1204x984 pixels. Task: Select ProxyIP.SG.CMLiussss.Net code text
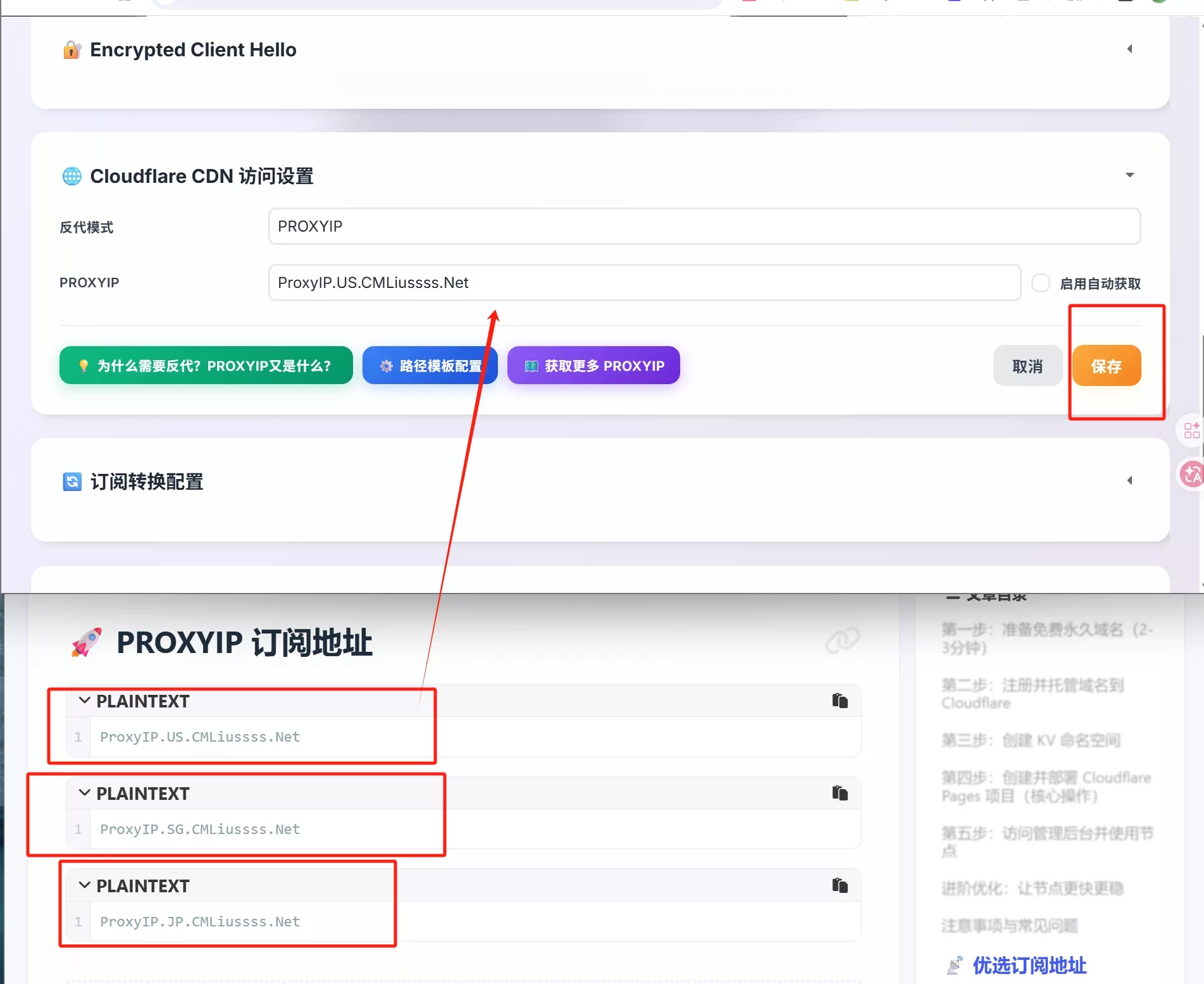point(200,830)
